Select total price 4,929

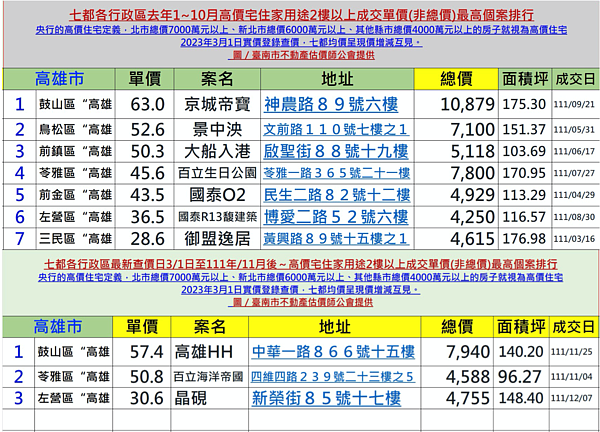pyautogui.click(x=473, y=195)
